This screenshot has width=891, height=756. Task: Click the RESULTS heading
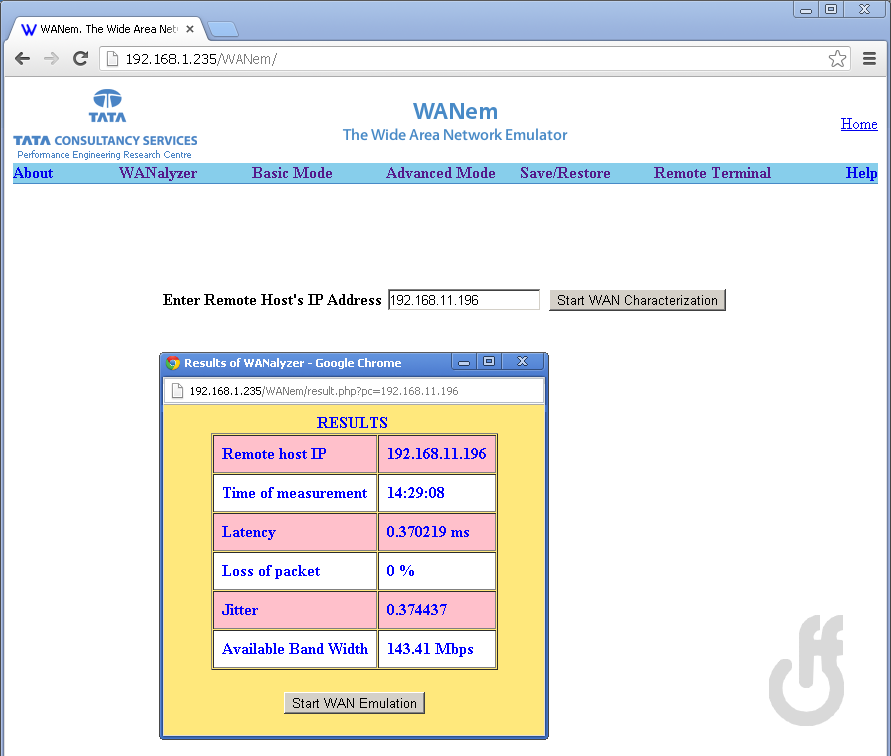tap(352, 422)
